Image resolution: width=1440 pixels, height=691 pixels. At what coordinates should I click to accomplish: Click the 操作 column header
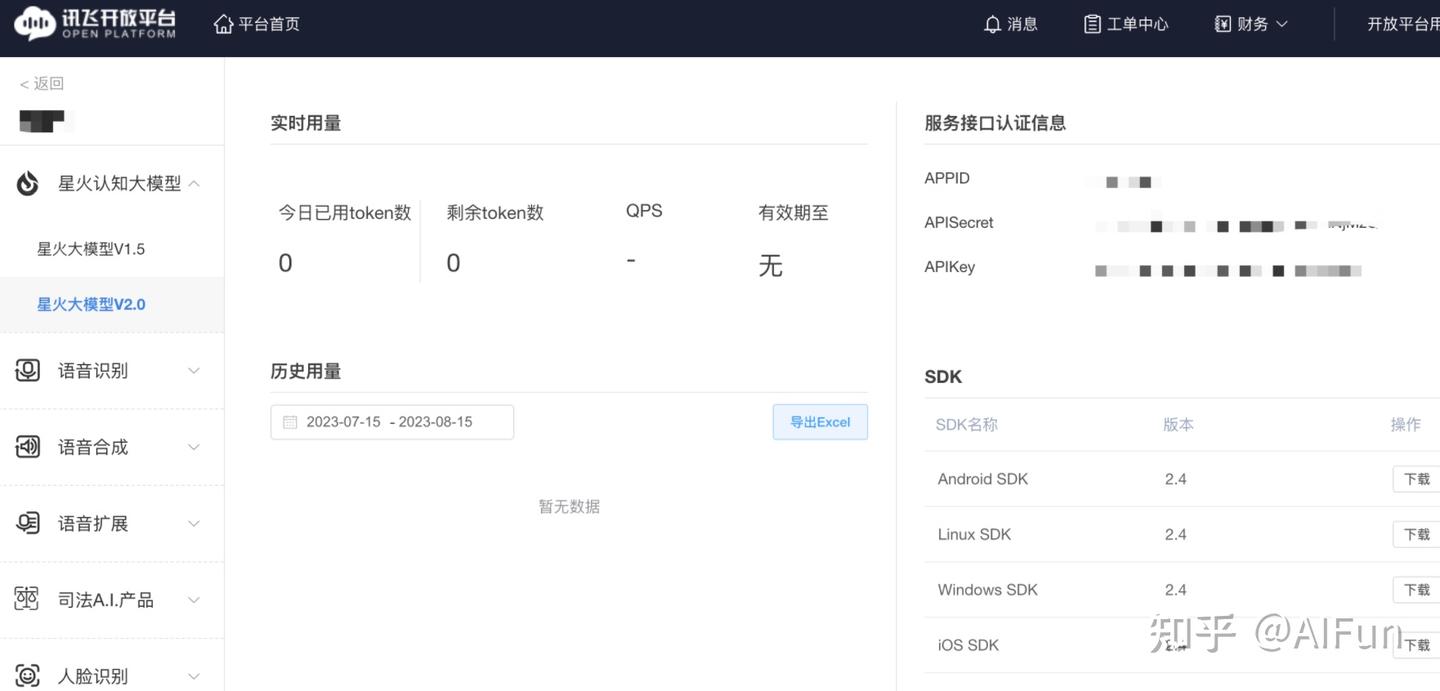pos(1405,425)
